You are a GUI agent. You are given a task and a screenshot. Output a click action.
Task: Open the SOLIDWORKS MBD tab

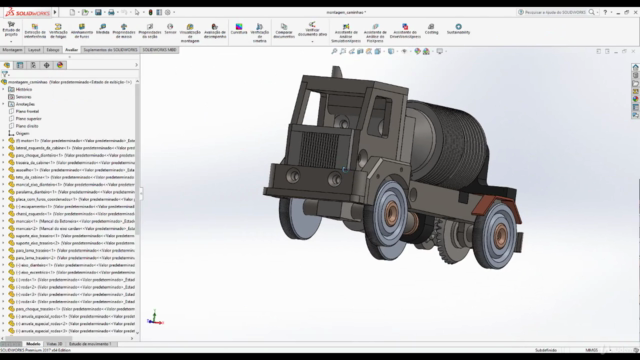[x=159, y=50]
